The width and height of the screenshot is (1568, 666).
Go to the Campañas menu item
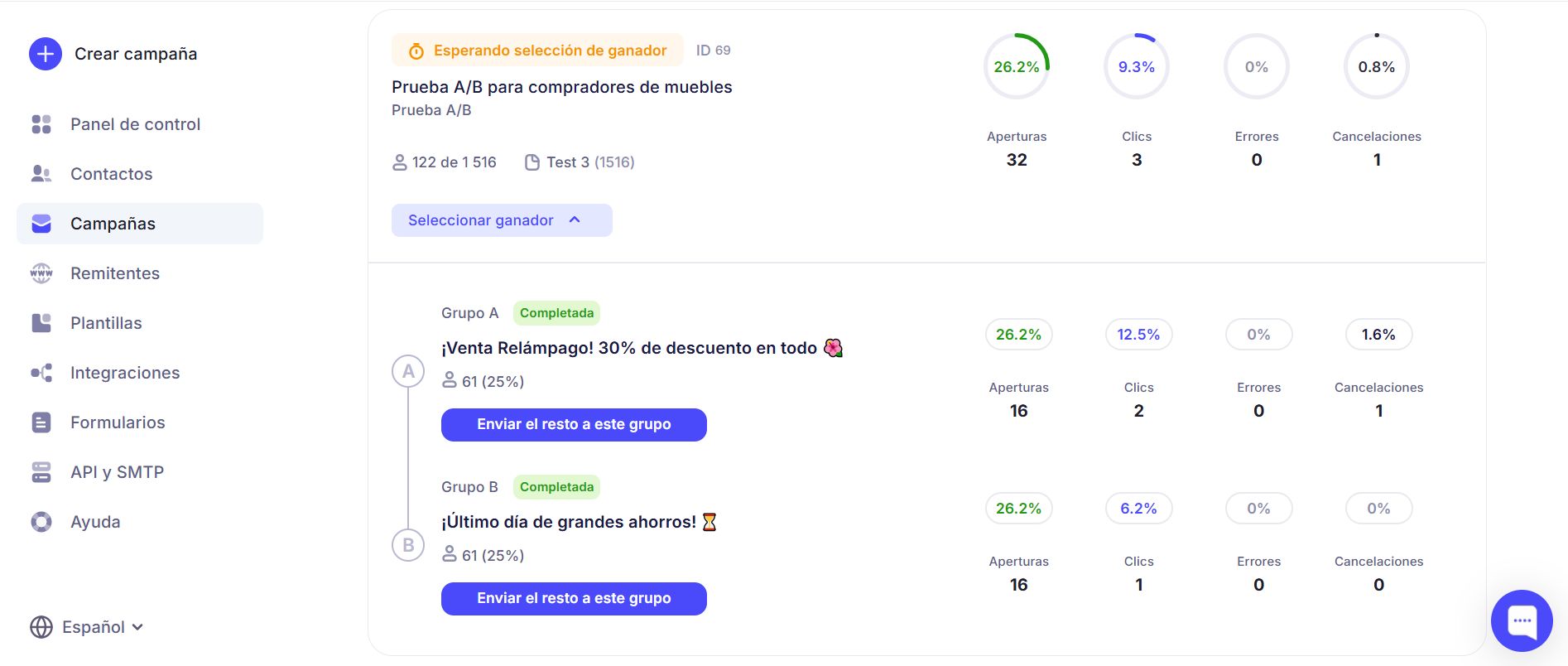[113, 224]
